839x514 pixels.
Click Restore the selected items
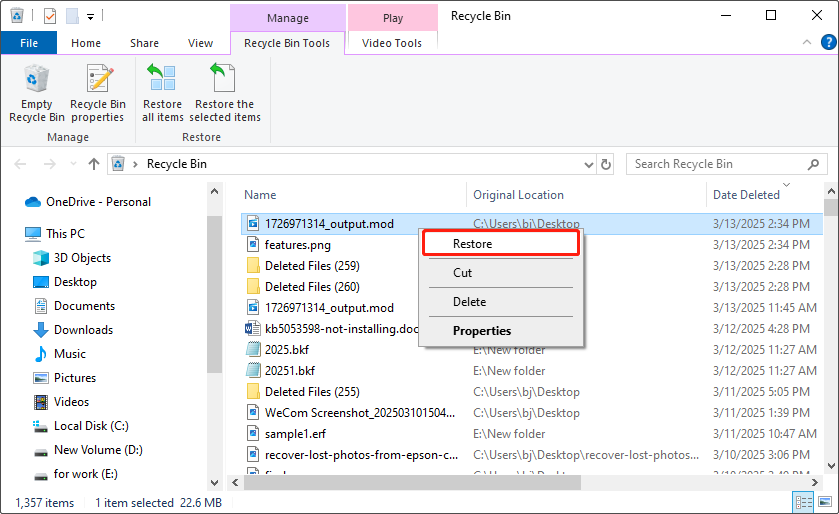[225, 94]
